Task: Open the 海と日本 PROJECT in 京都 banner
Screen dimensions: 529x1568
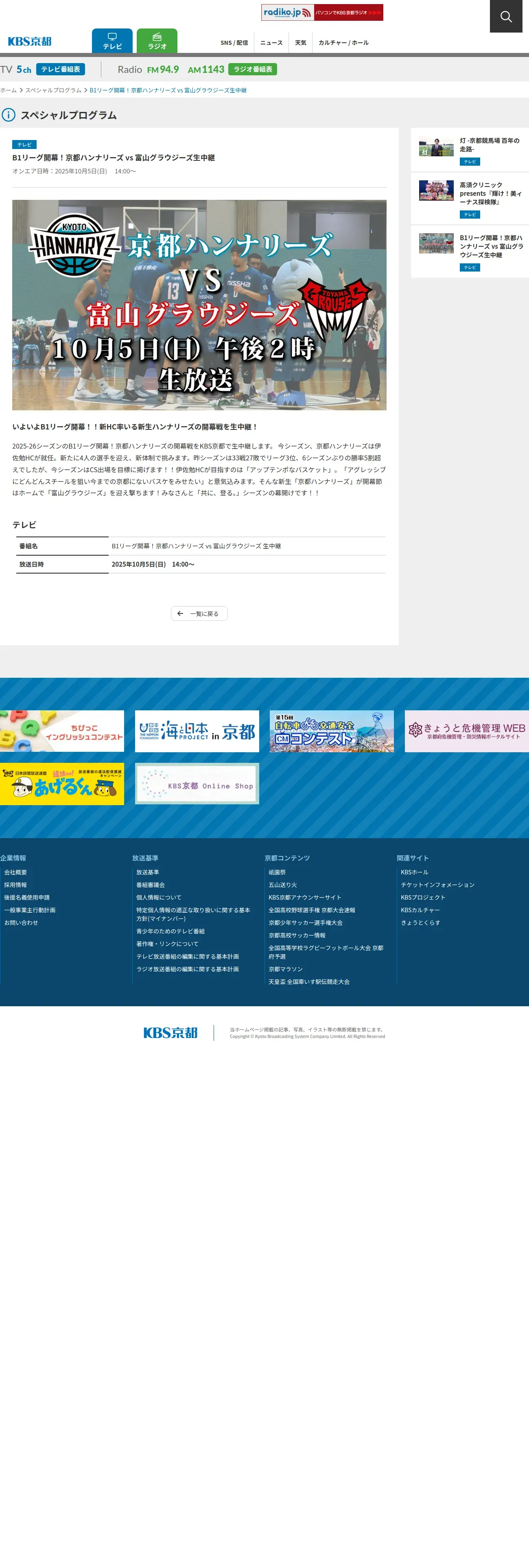Action: click(x=197, y=731)
